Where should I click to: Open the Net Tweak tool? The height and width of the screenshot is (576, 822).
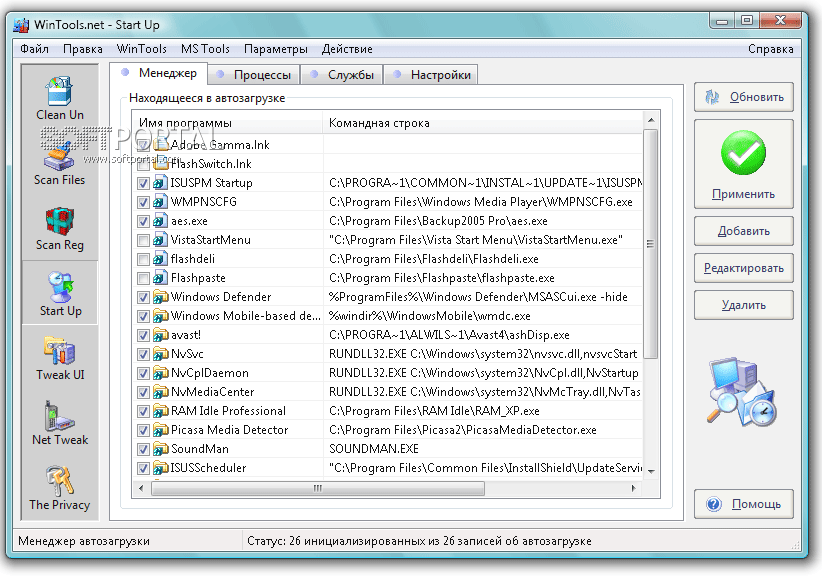point(60,423)
